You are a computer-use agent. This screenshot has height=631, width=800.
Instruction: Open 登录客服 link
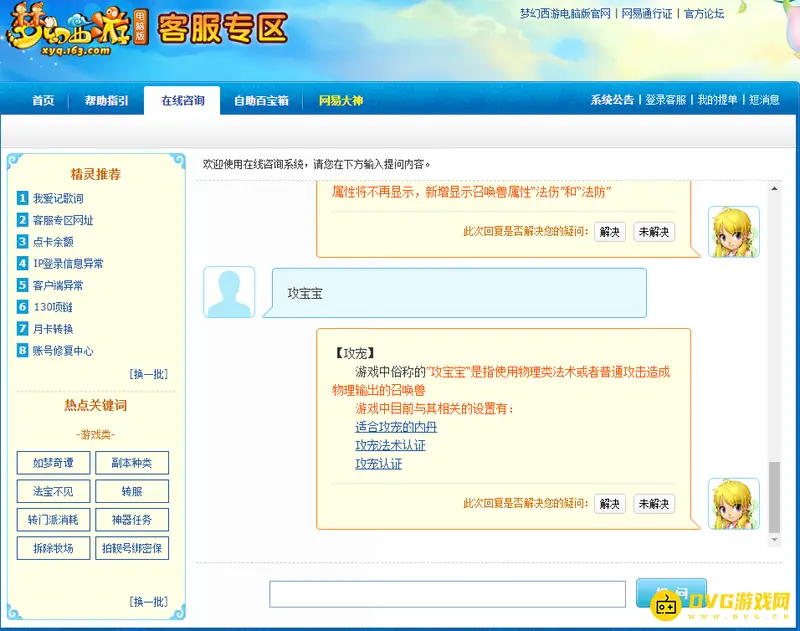tap(665, 100)
